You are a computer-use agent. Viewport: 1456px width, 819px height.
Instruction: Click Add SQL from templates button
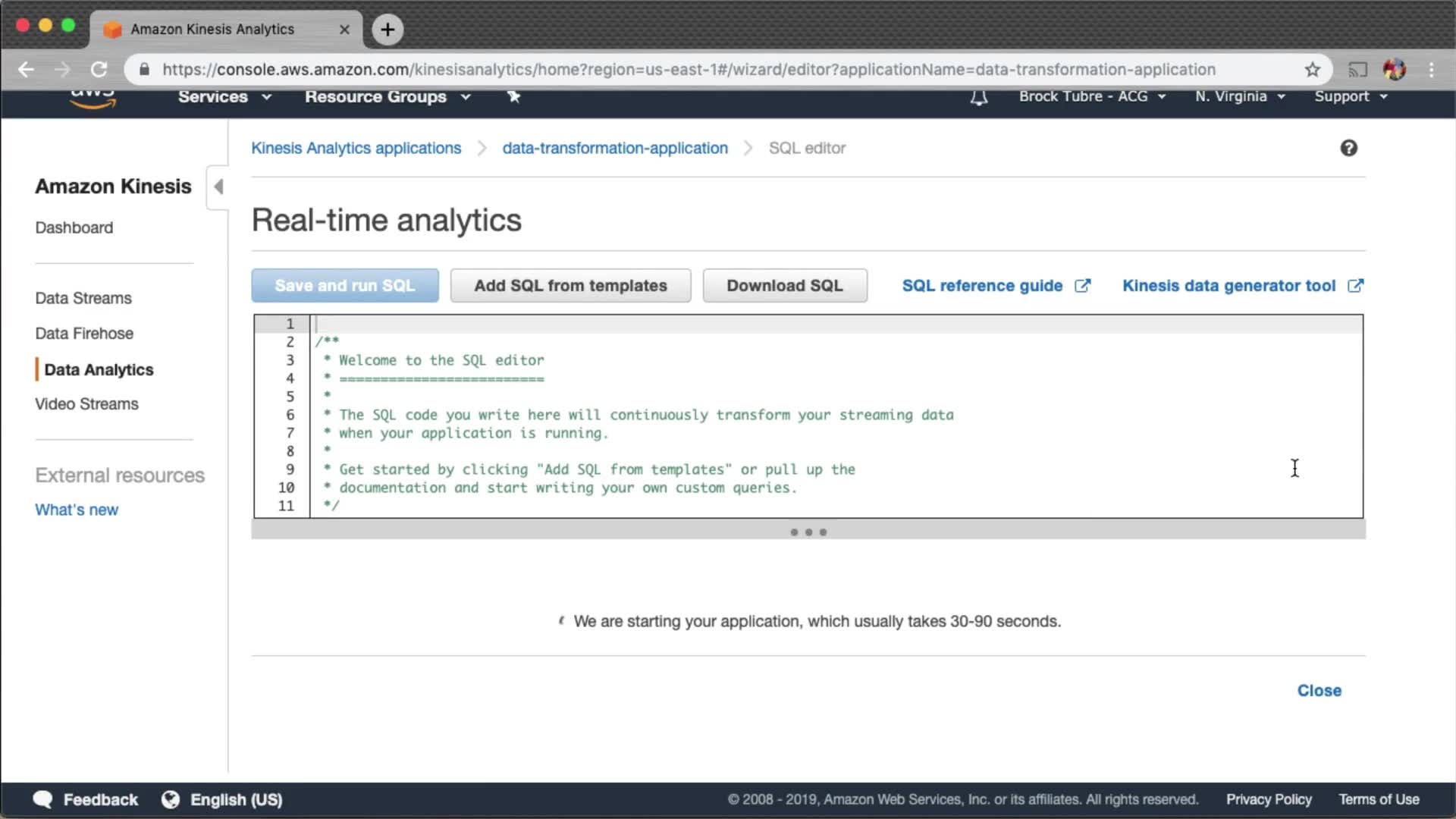(x=570, y=286)
